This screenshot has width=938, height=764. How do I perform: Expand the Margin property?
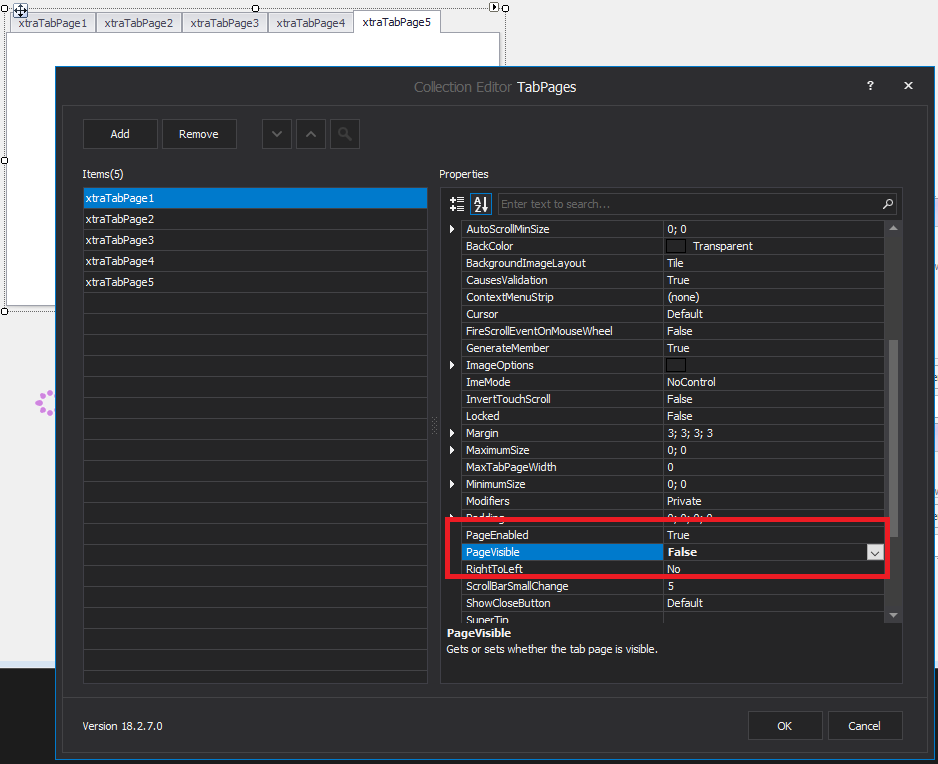[452, 433]
